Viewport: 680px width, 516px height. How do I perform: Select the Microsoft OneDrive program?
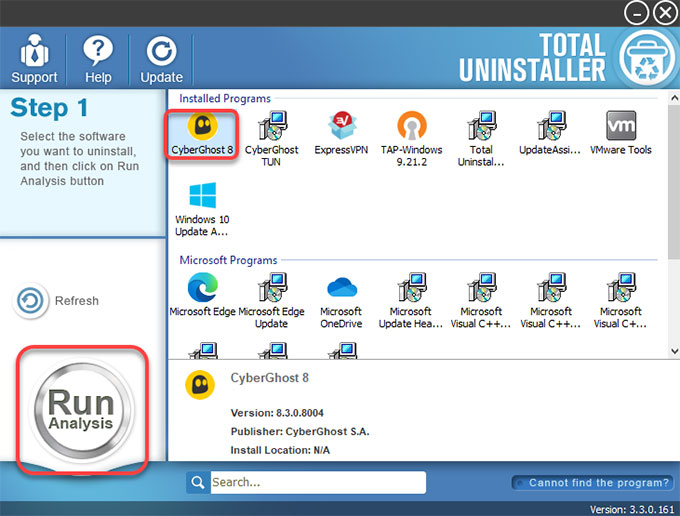(341, 300)
